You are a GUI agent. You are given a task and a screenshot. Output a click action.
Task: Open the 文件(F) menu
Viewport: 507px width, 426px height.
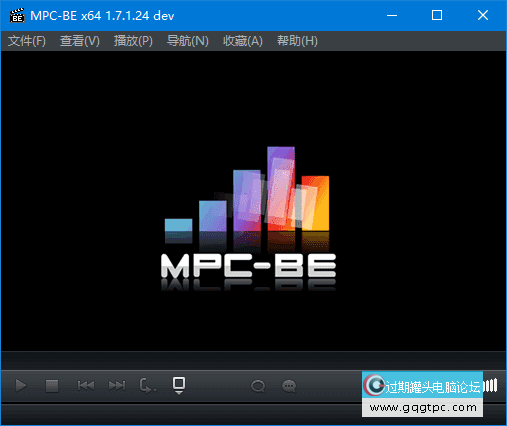(x=27, y=41)
